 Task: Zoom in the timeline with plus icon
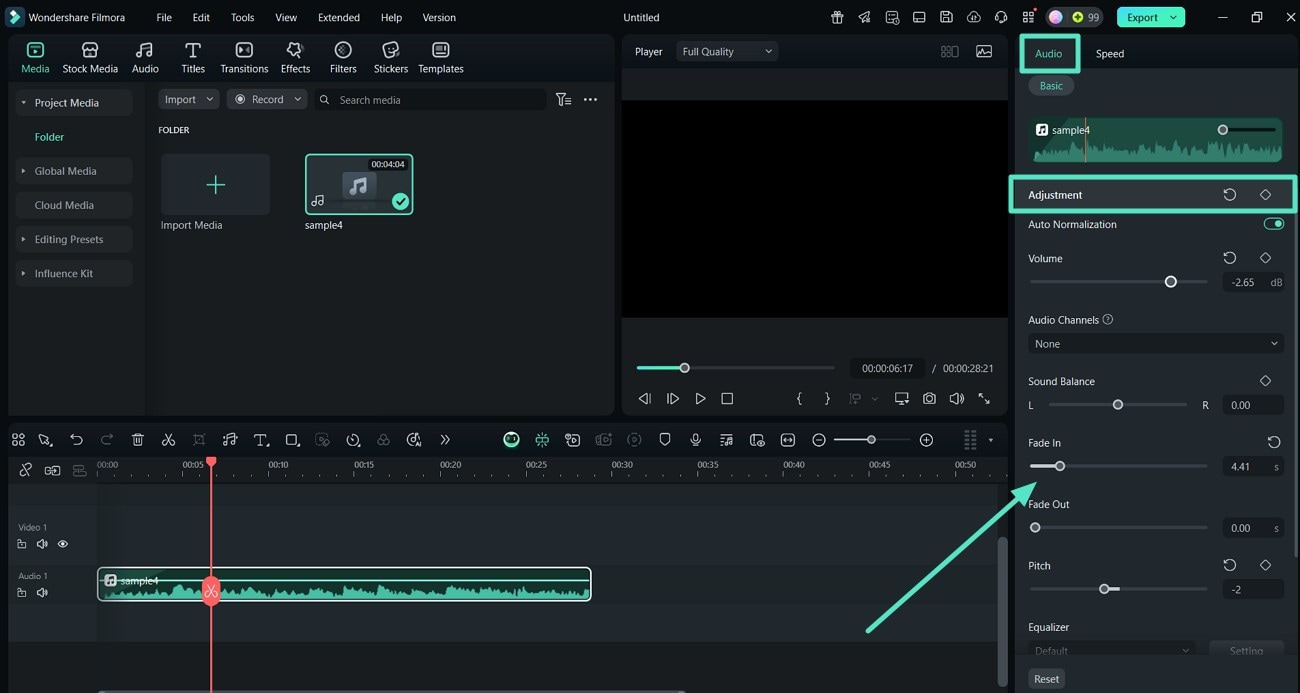[x=926, y=440]
